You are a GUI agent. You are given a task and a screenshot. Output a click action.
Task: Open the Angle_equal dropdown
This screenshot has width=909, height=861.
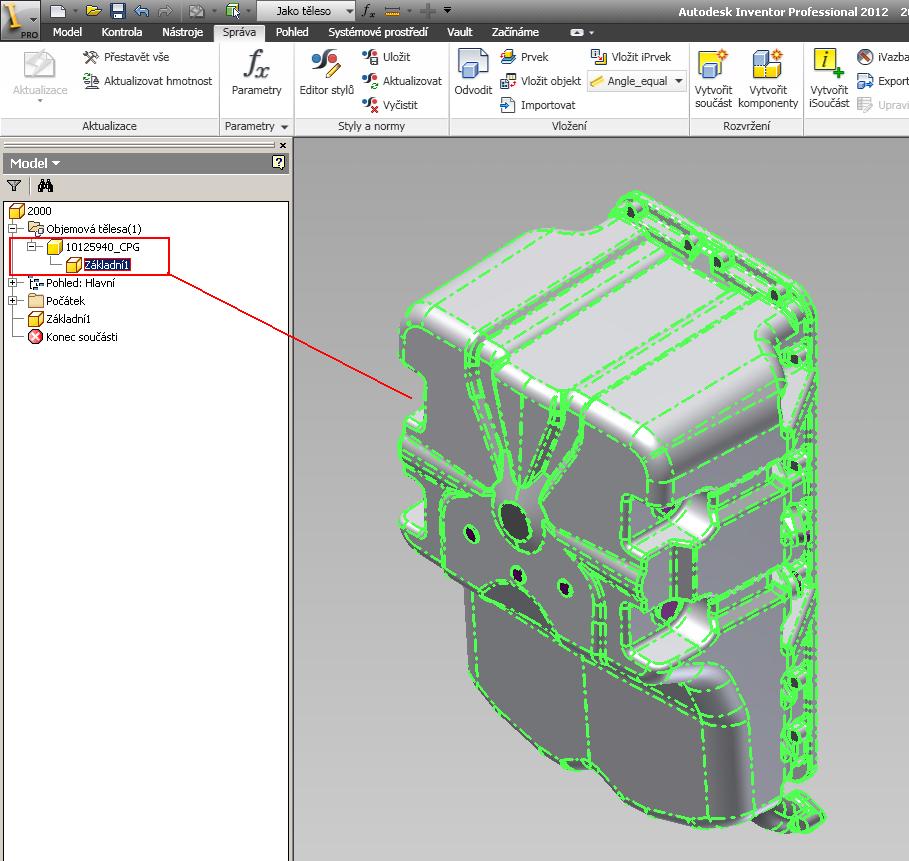[x=678, y=82]
